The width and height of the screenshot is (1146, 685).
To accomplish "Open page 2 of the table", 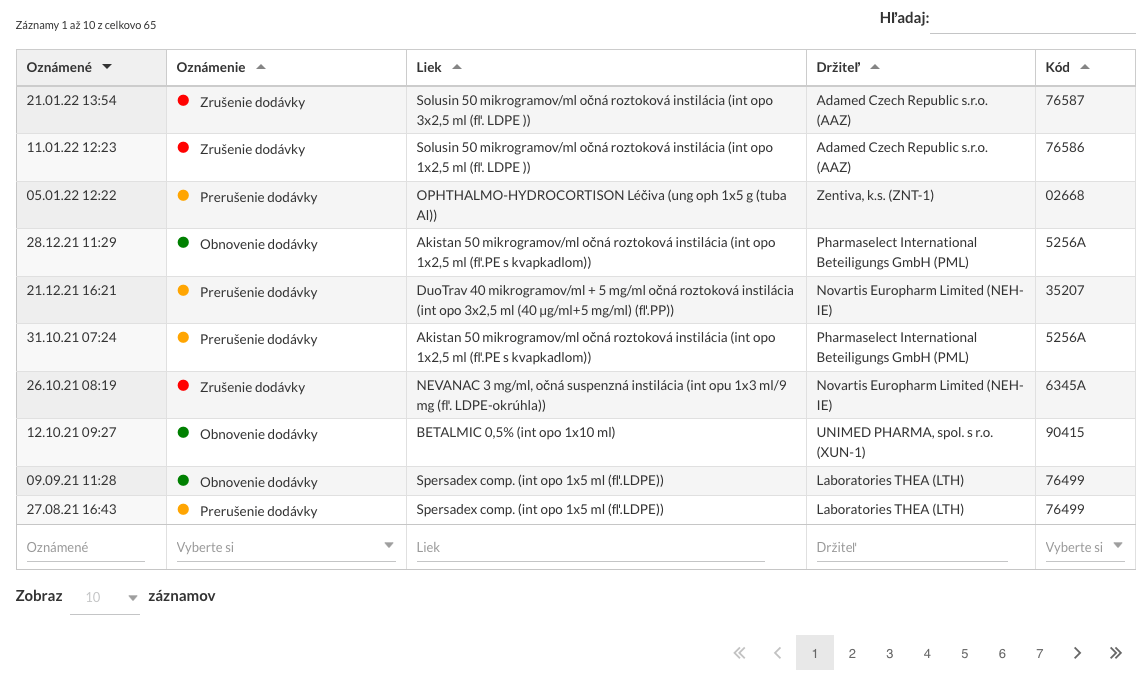I will 852,653.
